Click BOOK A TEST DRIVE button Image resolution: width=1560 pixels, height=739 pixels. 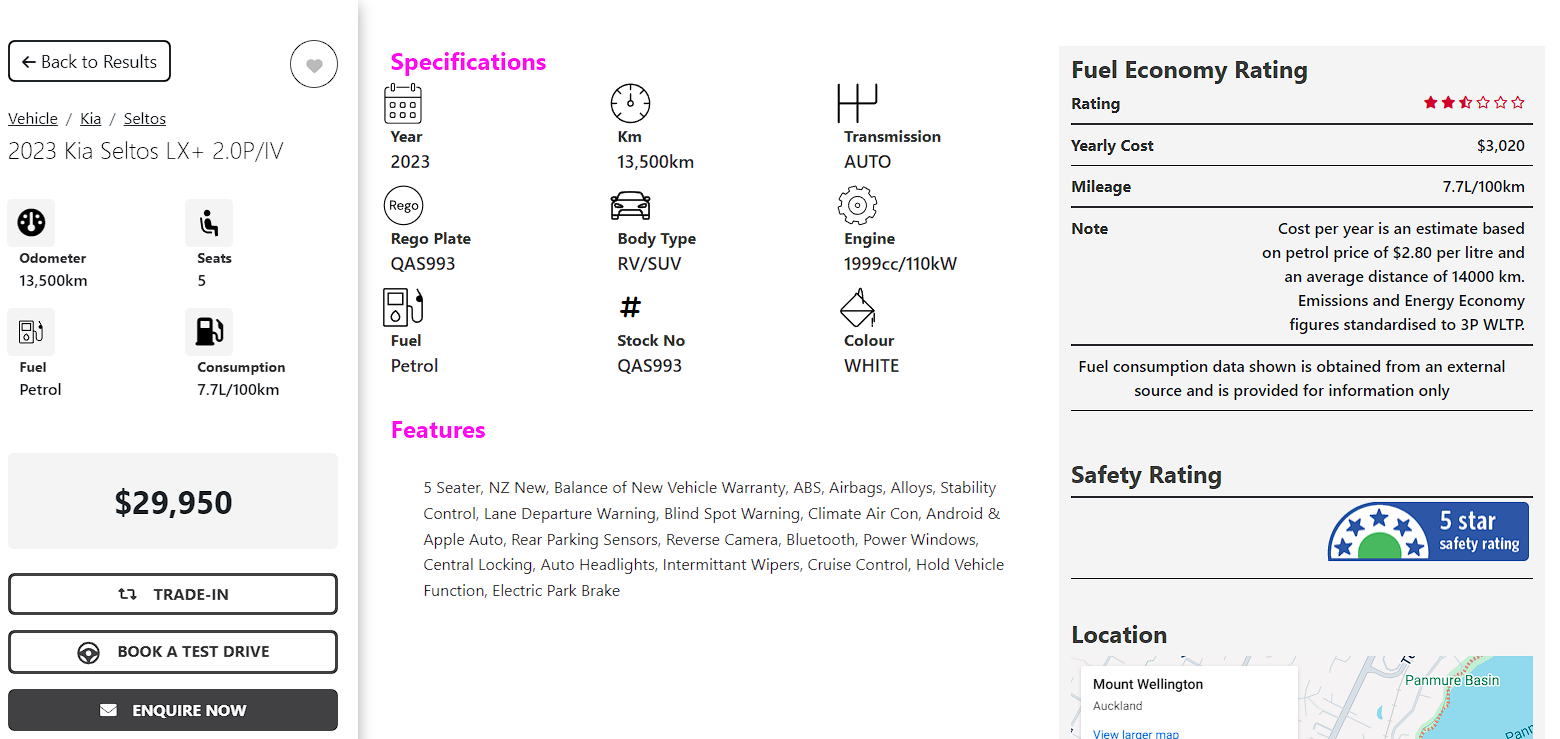tap(173, 652)
